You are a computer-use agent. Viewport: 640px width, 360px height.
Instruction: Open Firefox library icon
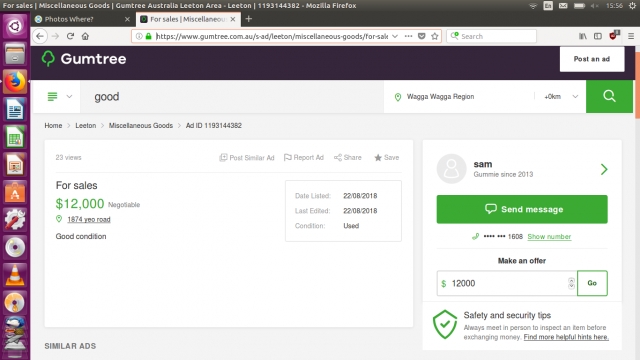click(583, 36)
